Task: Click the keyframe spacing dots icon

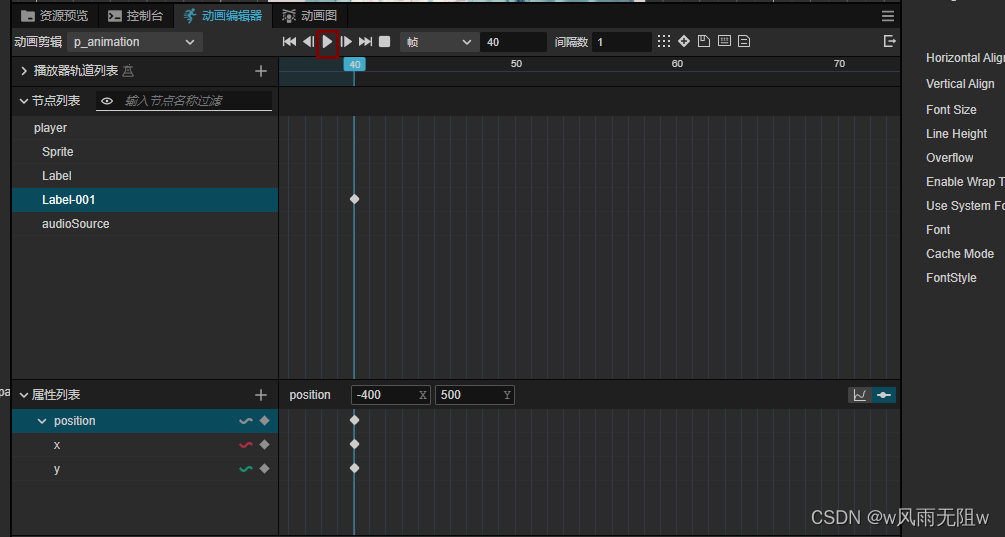Action: [664, 42]
